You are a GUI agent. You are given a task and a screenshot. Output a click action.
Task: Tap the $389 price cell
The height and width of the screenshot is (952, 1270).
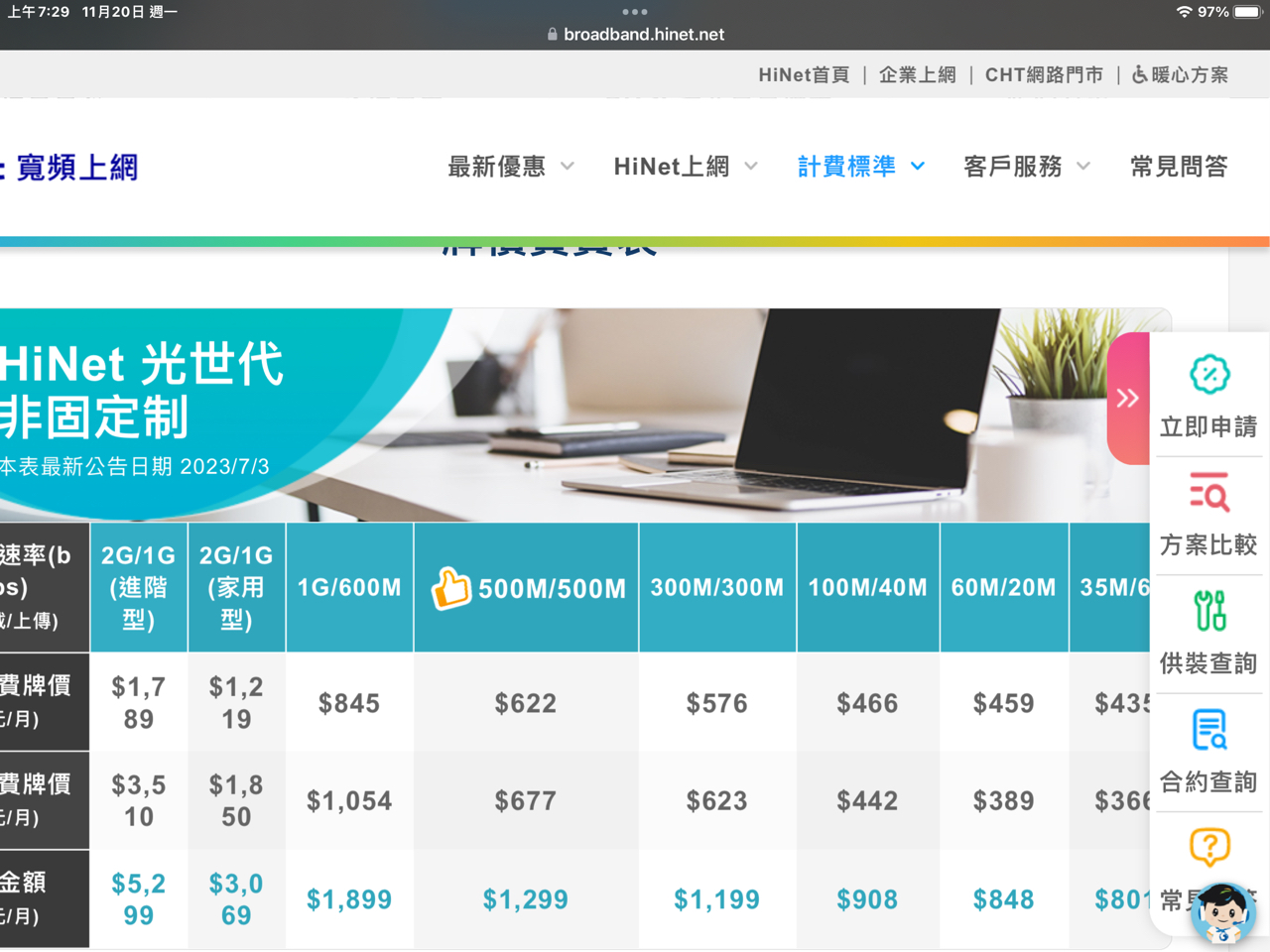point(1004,800)
